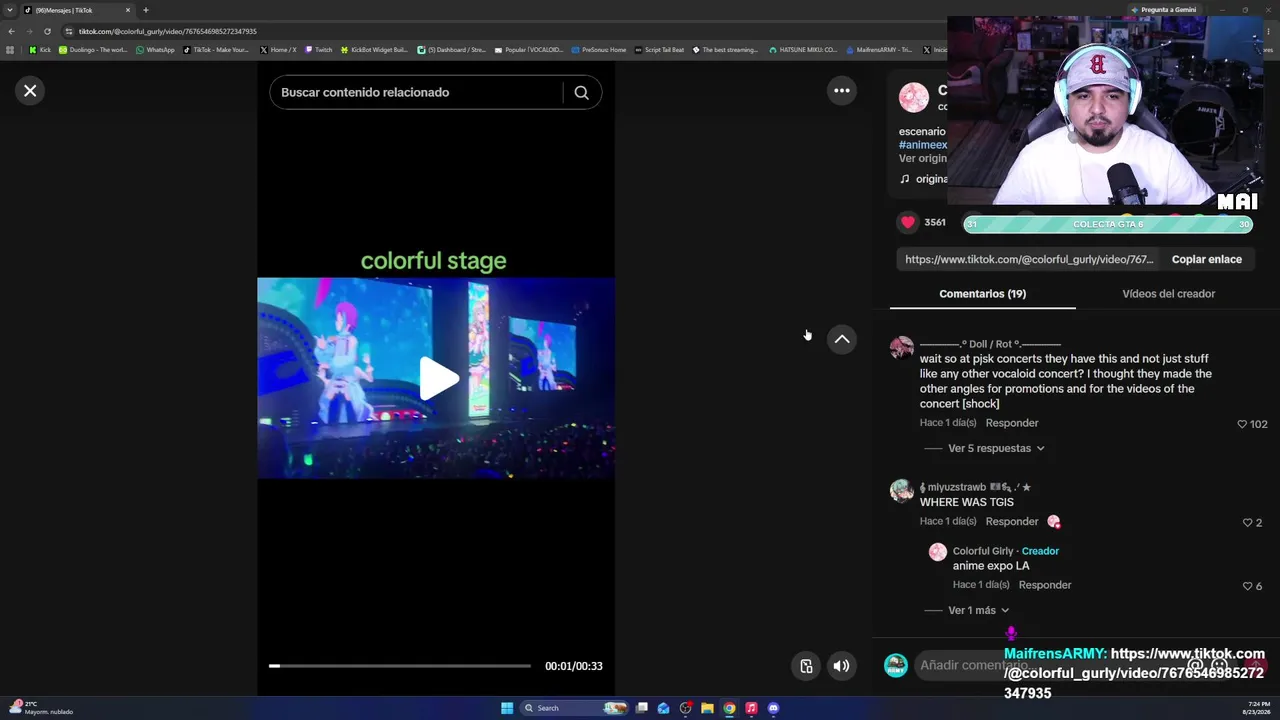Screen dimensions: 1280x720
Task: Expand Ver 5 respuestas replies
Action: point(996,449)
